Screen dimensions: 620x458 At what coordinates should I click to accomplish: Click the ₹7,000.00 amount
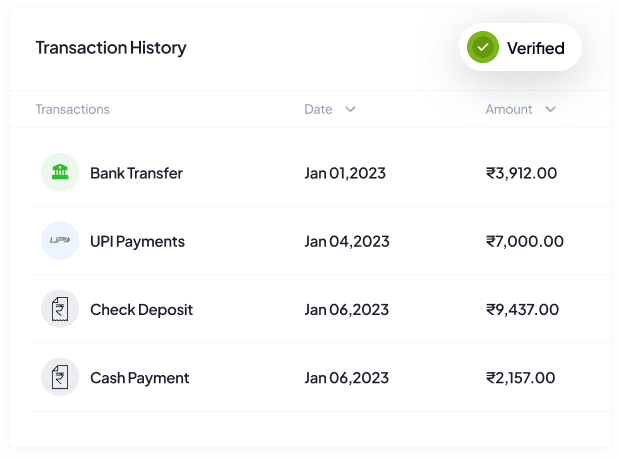pos(524,241)
